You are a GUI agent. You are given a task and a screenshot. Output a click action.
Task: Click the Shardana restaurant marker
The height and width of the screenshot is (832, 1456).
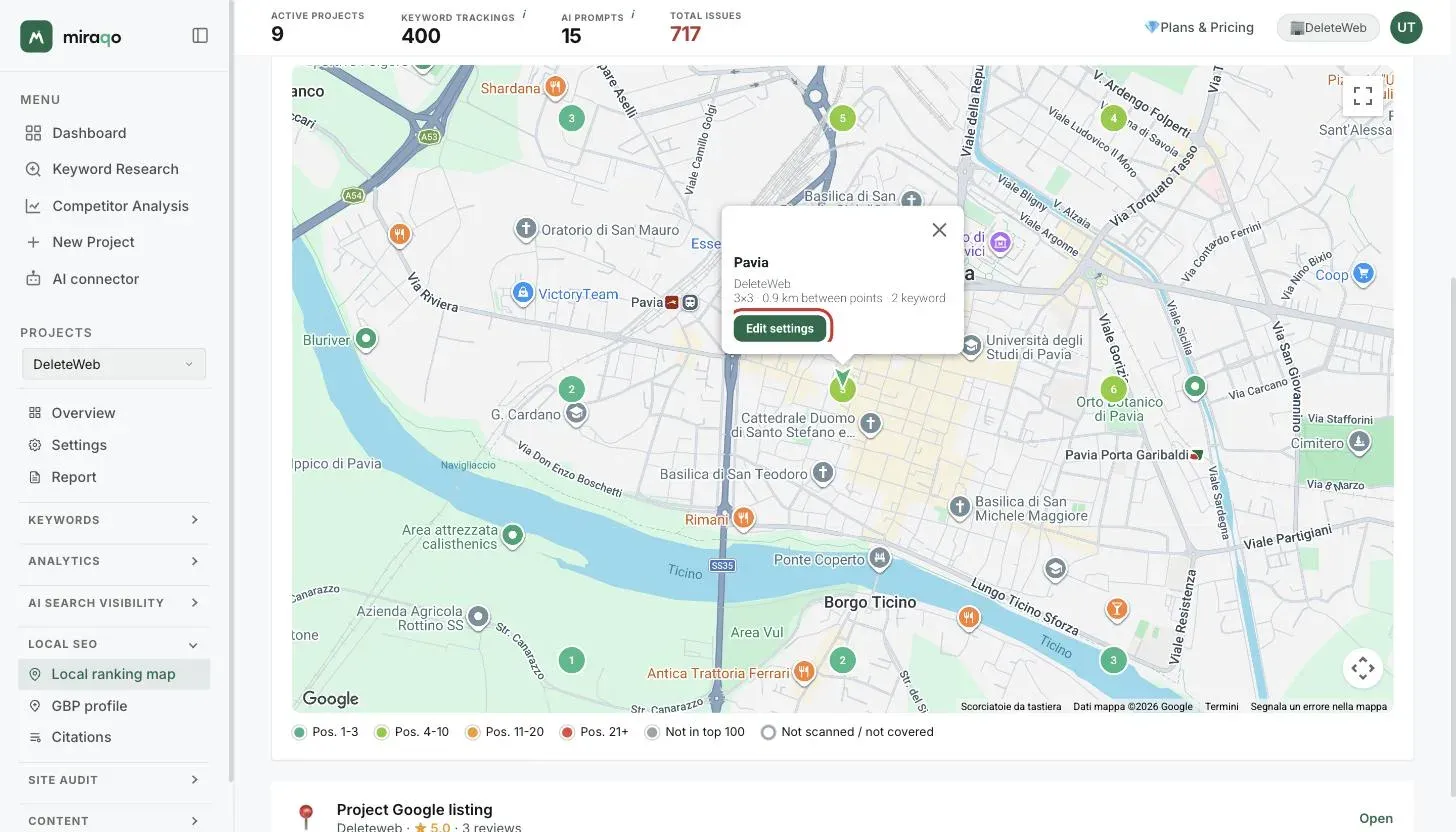click(x=555, y=87)
